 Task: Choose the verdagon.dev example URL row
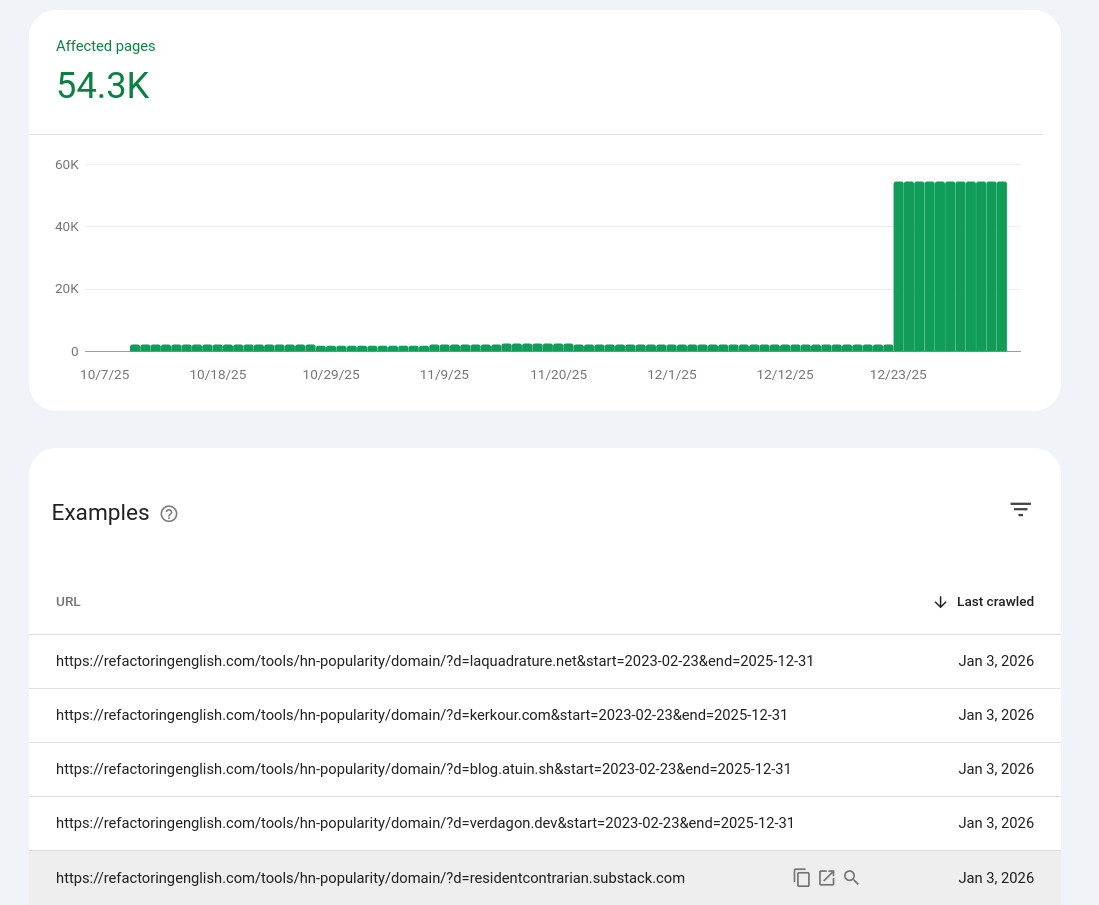(424, 823)
